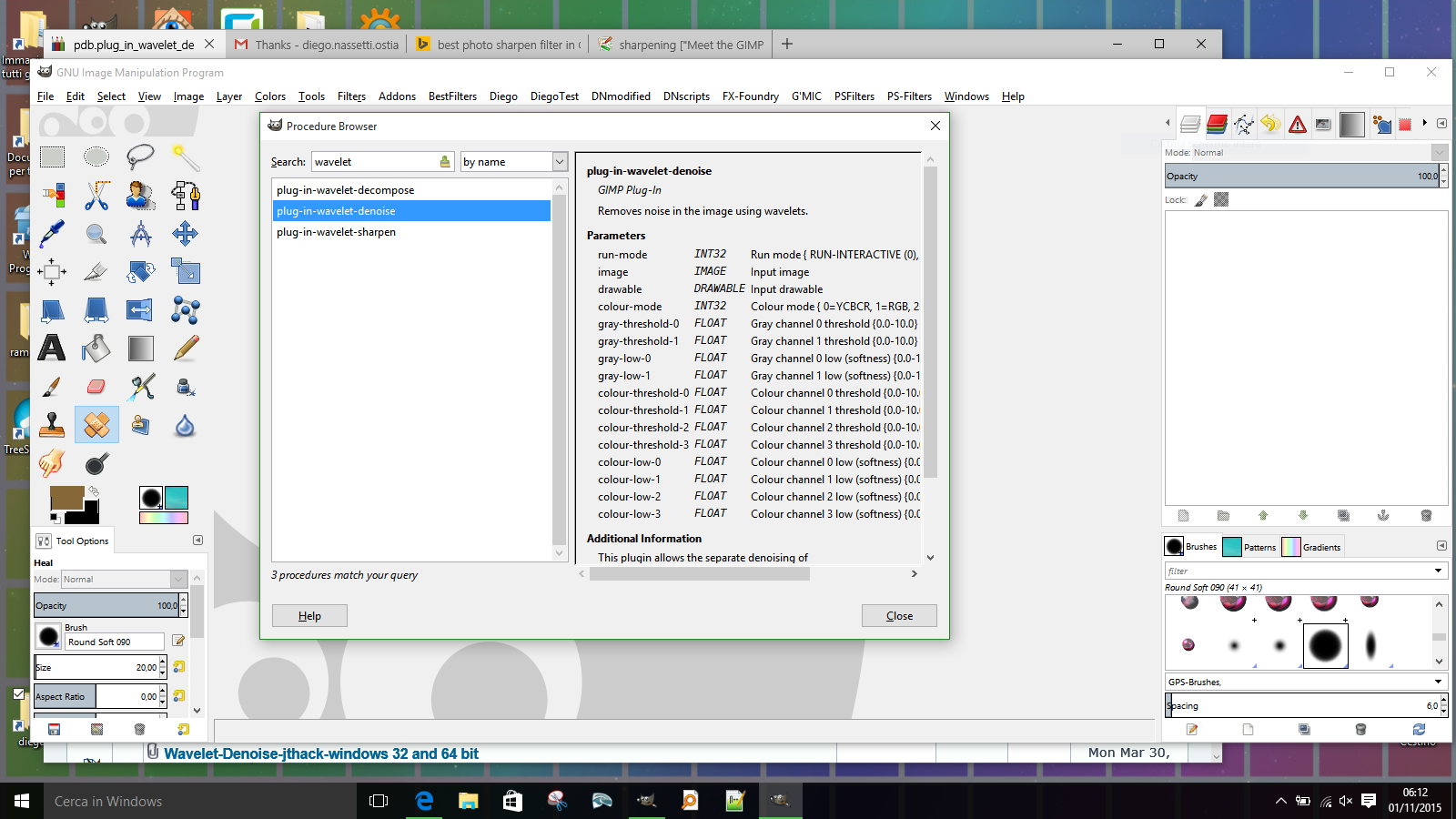
Task: Click the Close button in Procedure Browser
Action: point(899,616)
